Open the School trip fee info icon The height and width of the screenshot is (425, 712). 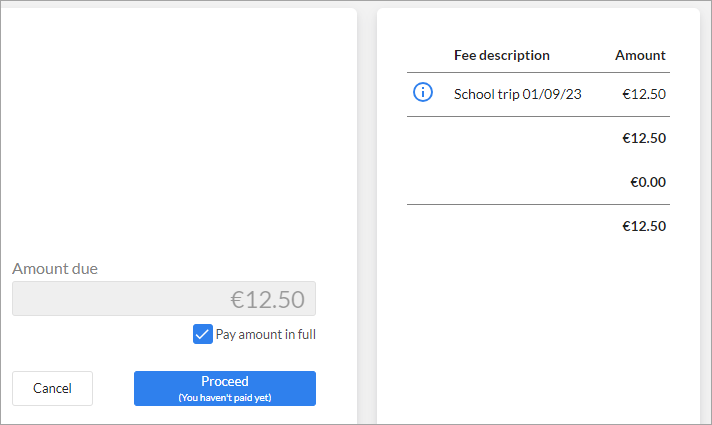point(423,92)
